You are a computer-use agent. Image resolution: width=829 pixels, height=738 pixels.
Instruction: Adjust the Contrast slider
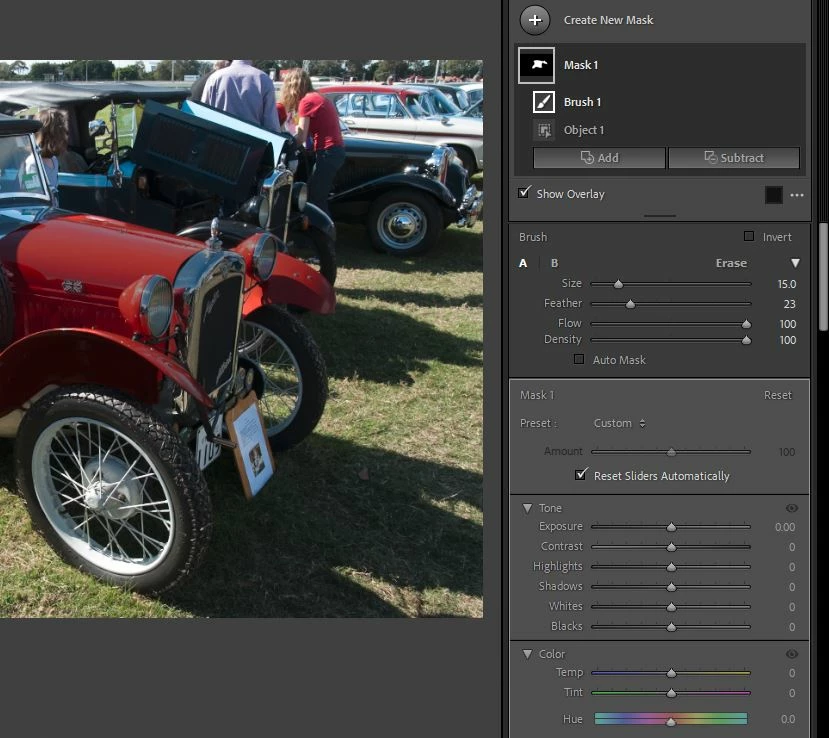pyautogui.click(x=670, y=547)
